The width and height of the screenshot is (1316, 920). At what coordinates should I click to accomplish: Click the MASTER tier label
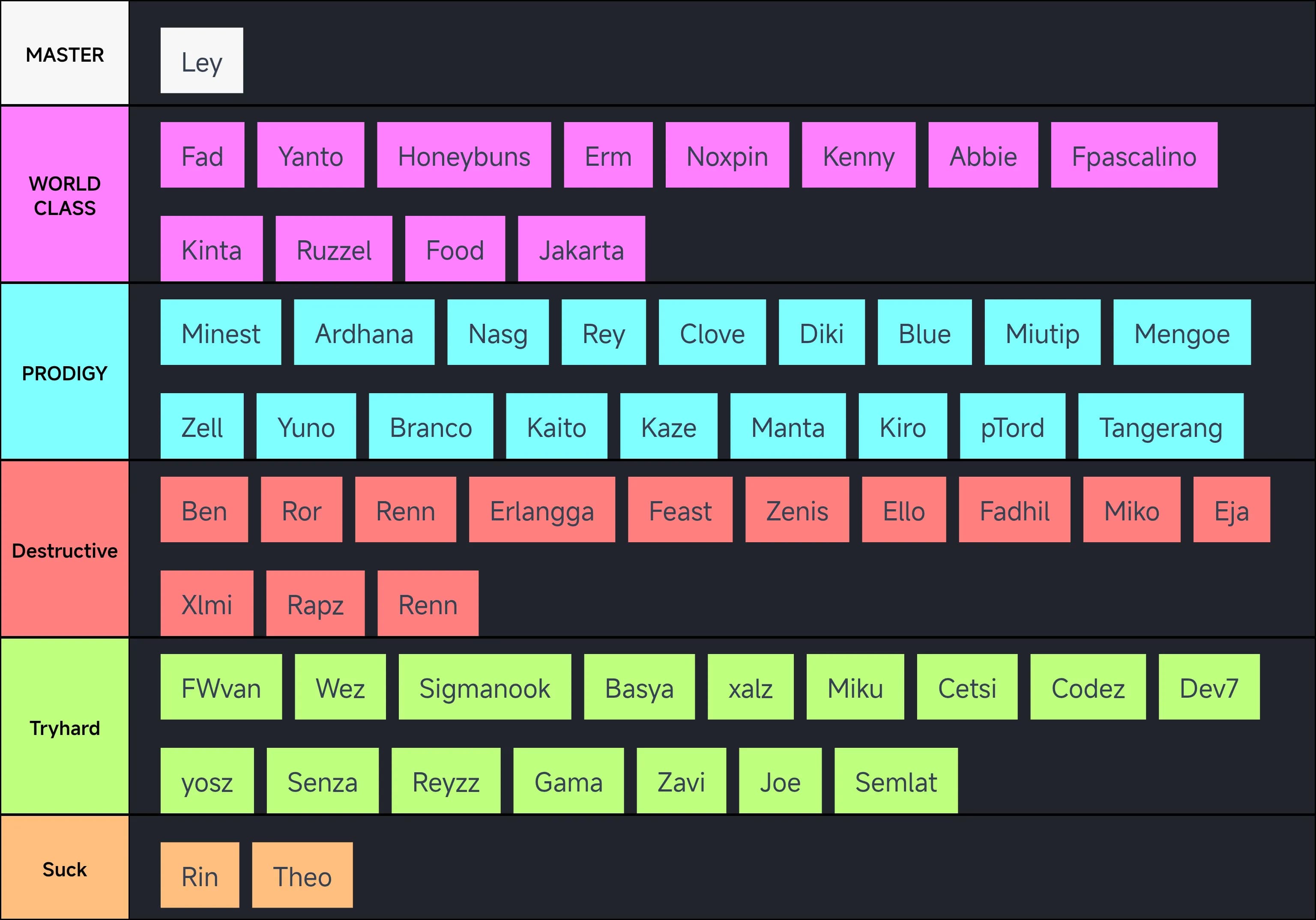click(x=65, y=54)
